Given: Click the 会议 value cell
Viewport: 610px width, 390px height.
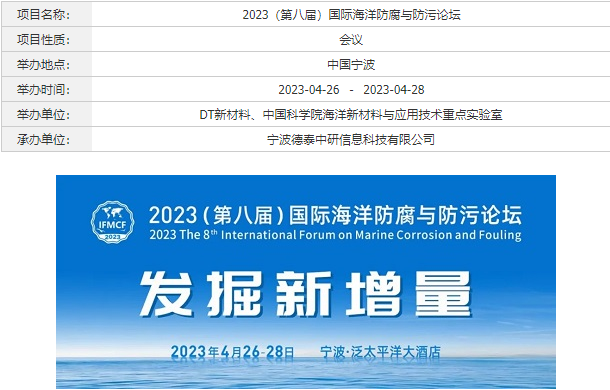Looking at the screenshot, I should 351,39.
